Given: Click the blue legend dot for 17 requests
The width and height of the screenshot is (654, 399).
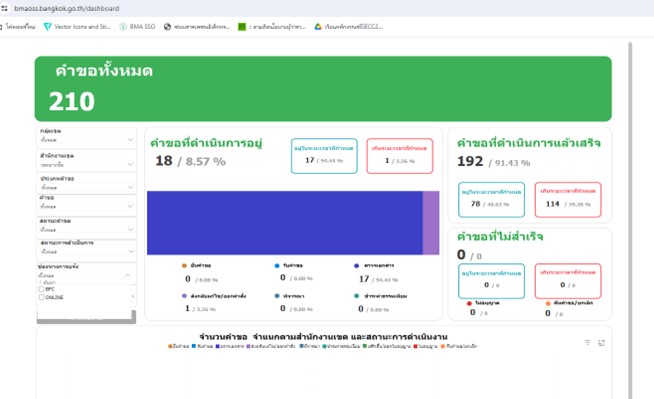Looking at the screenshot, I should pos(356,266).
